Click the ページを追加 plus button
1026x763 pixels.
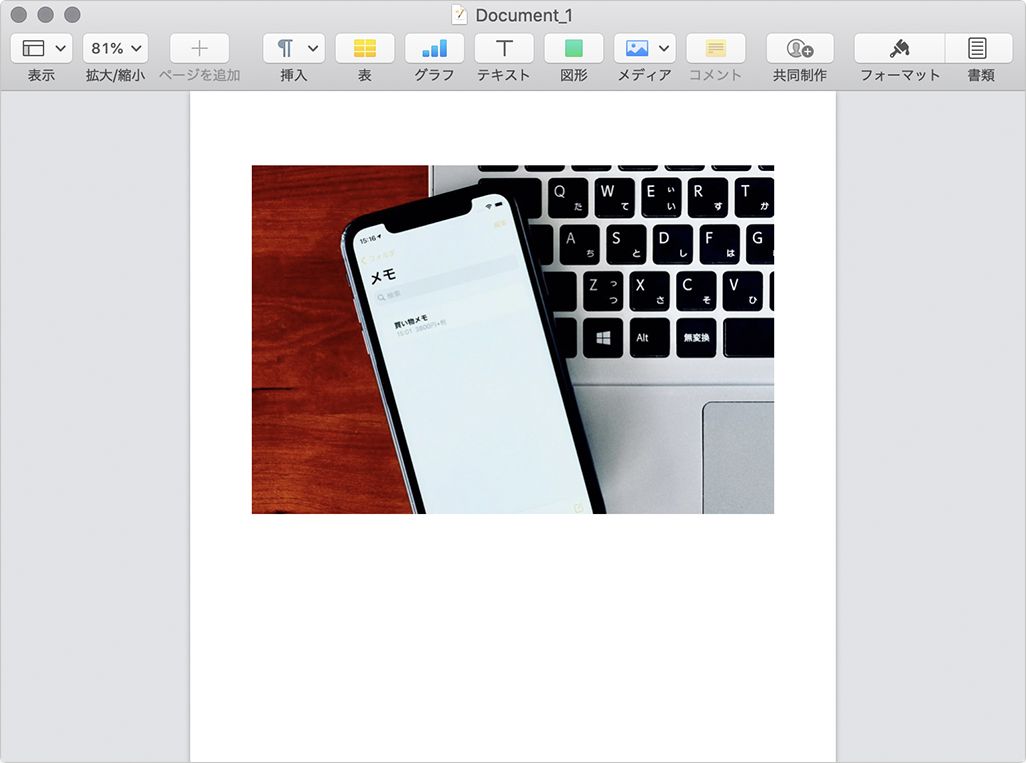coord(200,48)
